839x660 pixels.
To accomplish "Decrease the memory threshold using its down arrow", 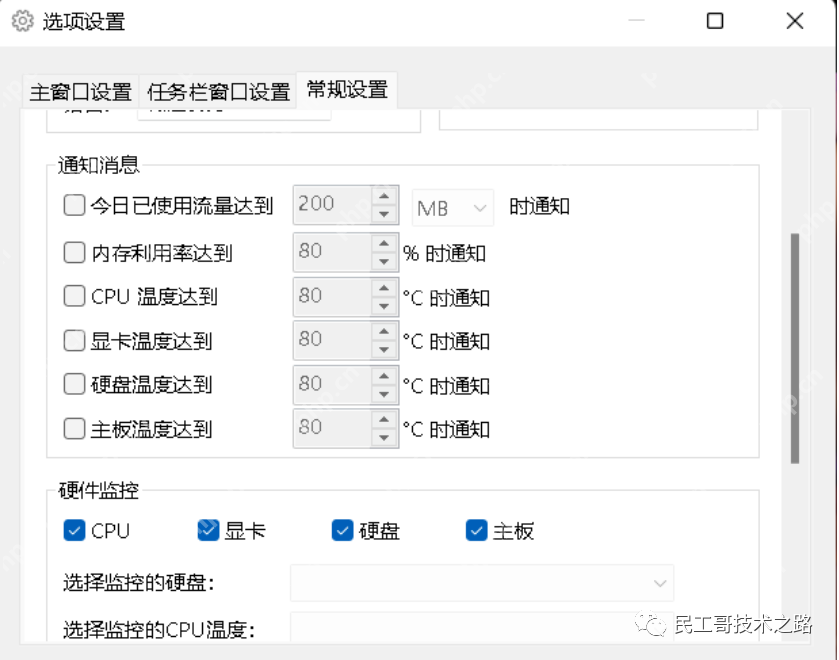I will pos(386,260).
